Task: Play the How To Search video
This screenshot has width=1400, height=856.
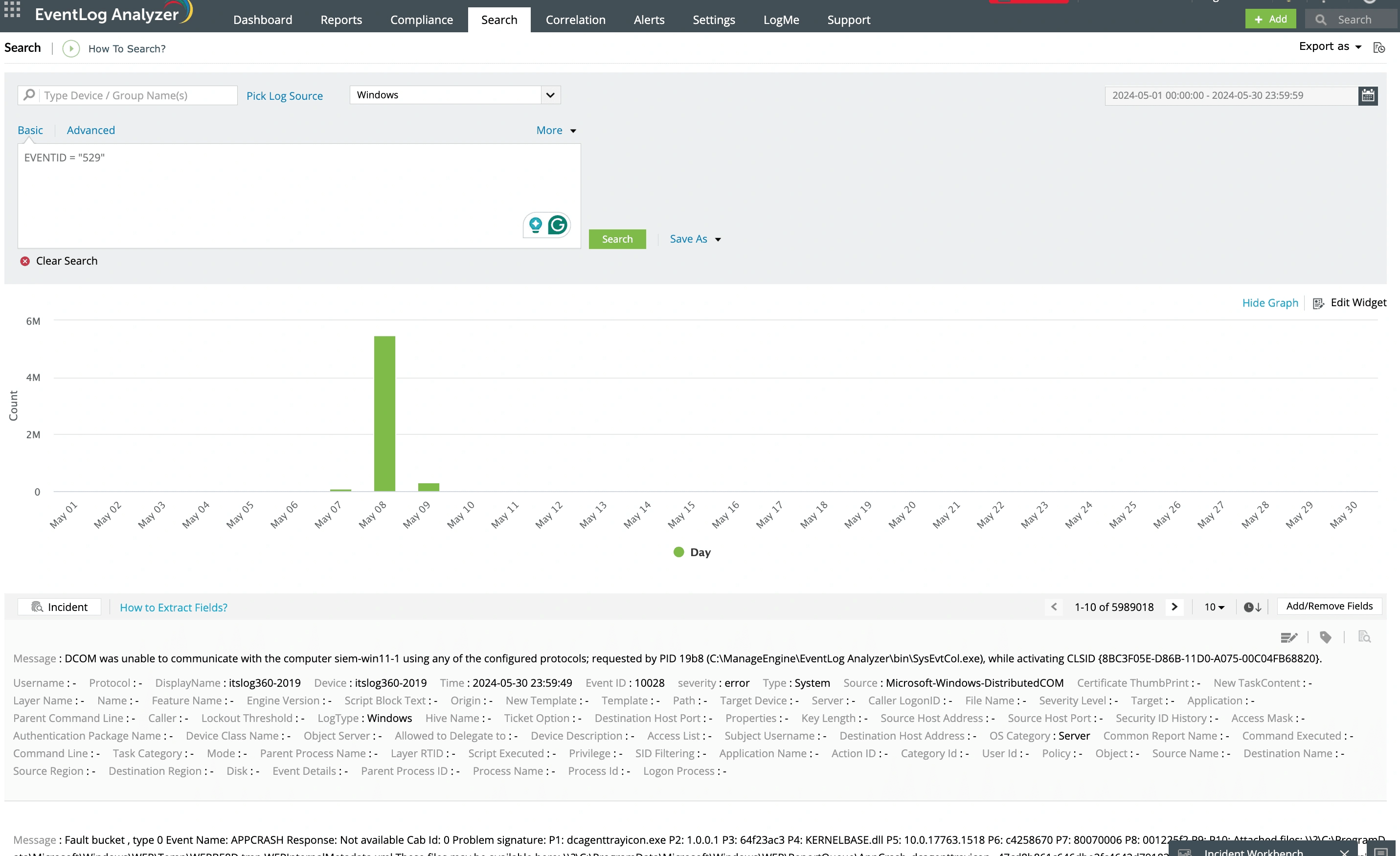Action: 71,48
